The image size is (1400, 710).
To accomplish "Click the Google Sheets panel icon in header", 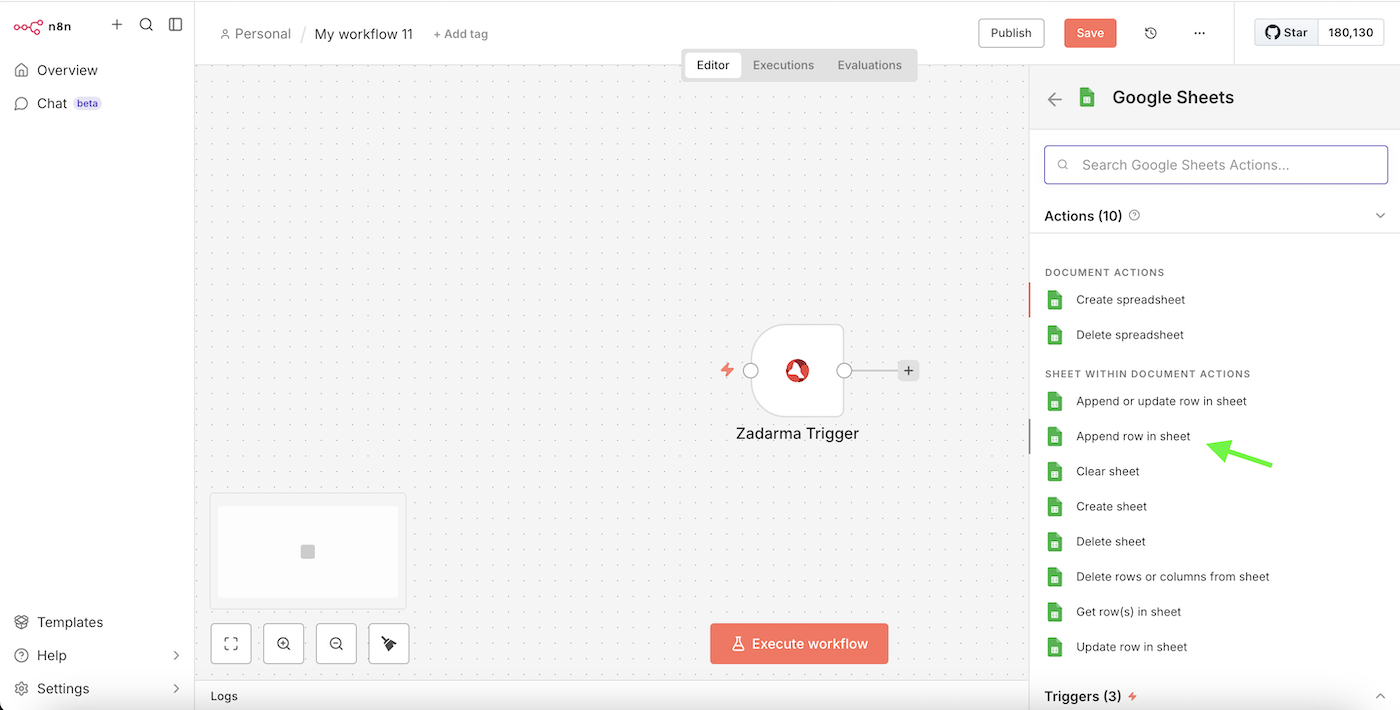I will click(1087, 97).
